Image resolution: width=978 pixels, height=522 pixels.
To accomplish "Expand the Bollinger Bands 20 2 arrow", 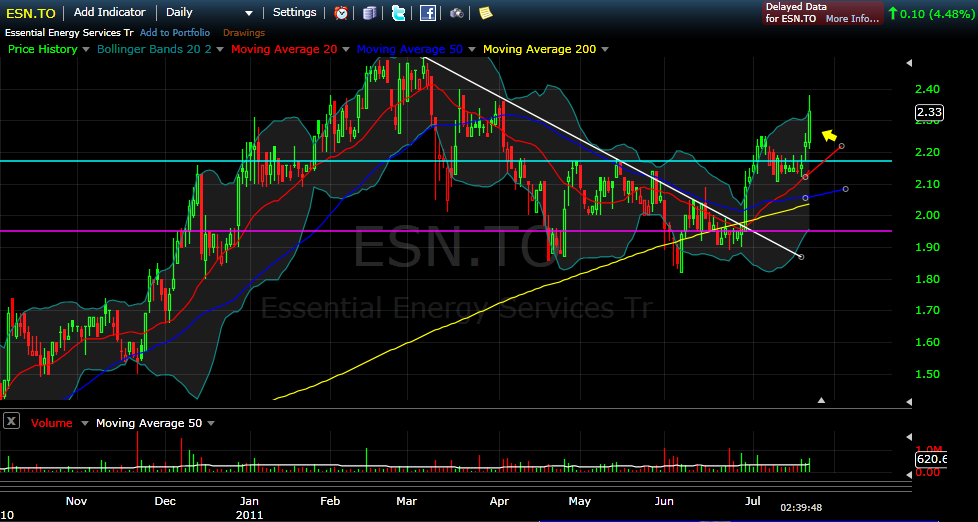I will click(222, 49).
